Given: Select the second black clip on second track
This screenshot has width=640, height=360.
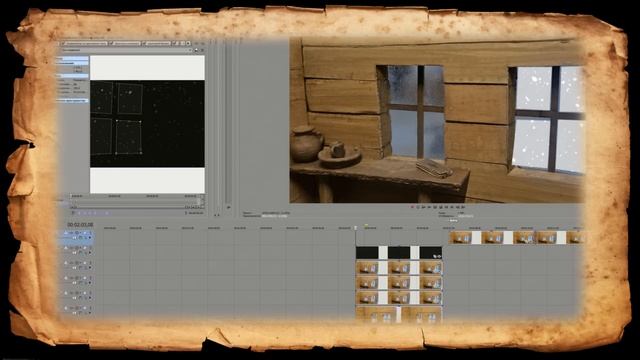Looking at the screenshot, I should (x=399, y=252).
